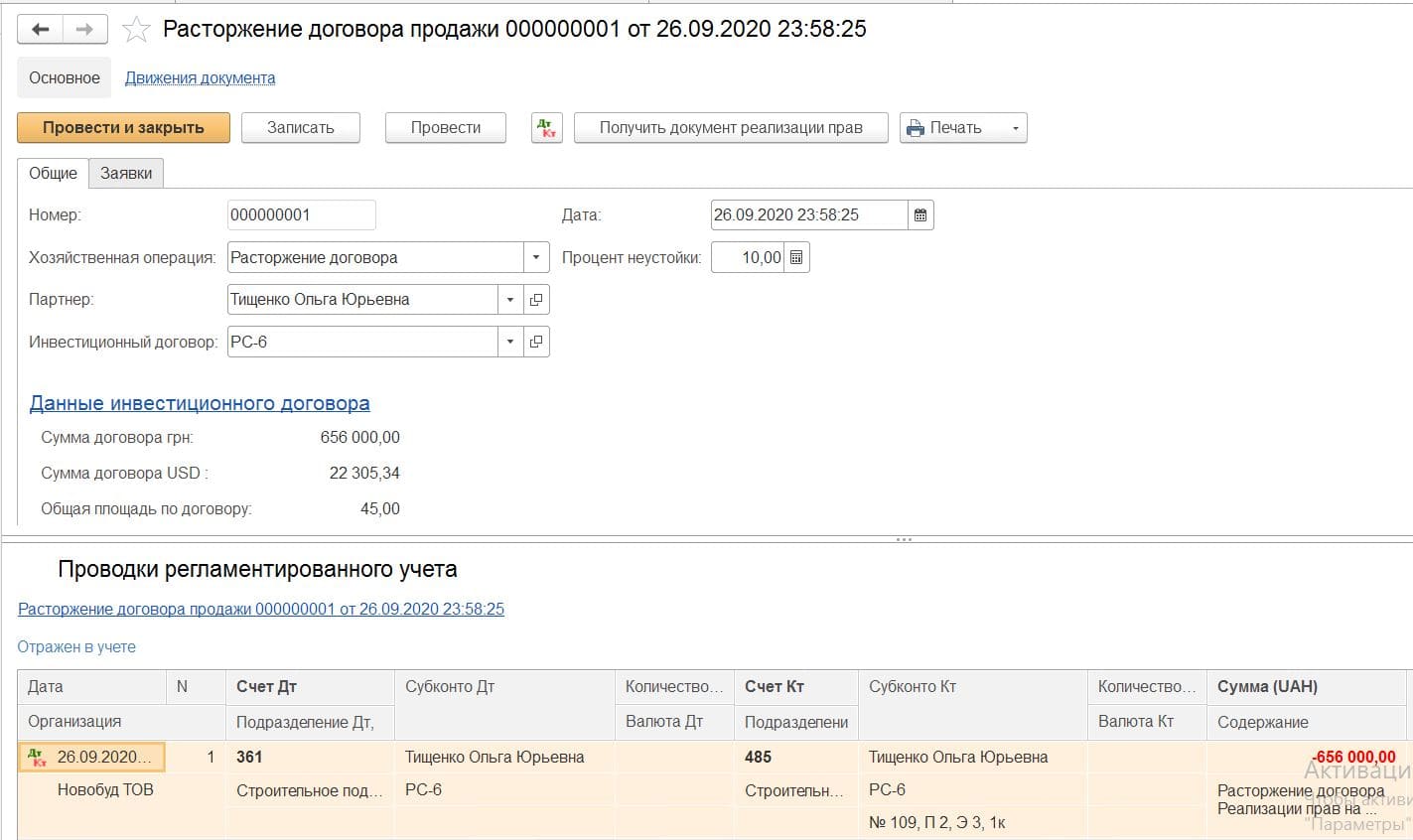The height and width of the screenshot is (840, 1413).
Task: Expand the Партнер dropdown list
Action: 510,300
